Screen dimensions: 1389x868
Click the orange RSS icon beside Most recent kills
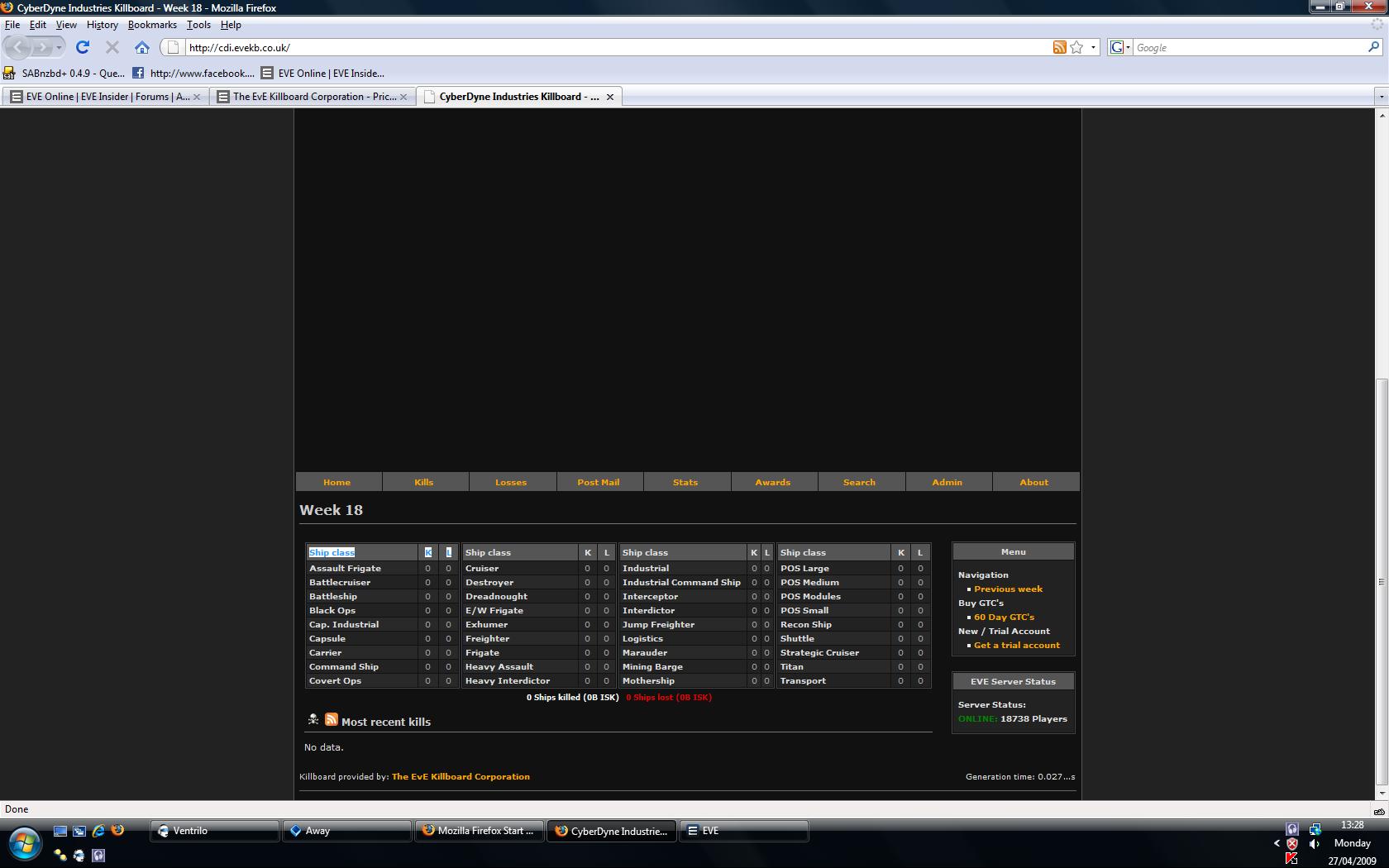pyautogui.click(x=332, y=719)
